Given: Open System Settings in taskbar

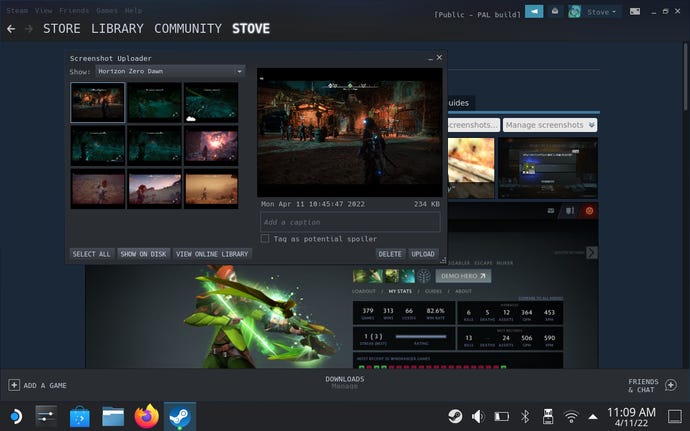Looking at the screenshot, I should click(x=46, y=416).
